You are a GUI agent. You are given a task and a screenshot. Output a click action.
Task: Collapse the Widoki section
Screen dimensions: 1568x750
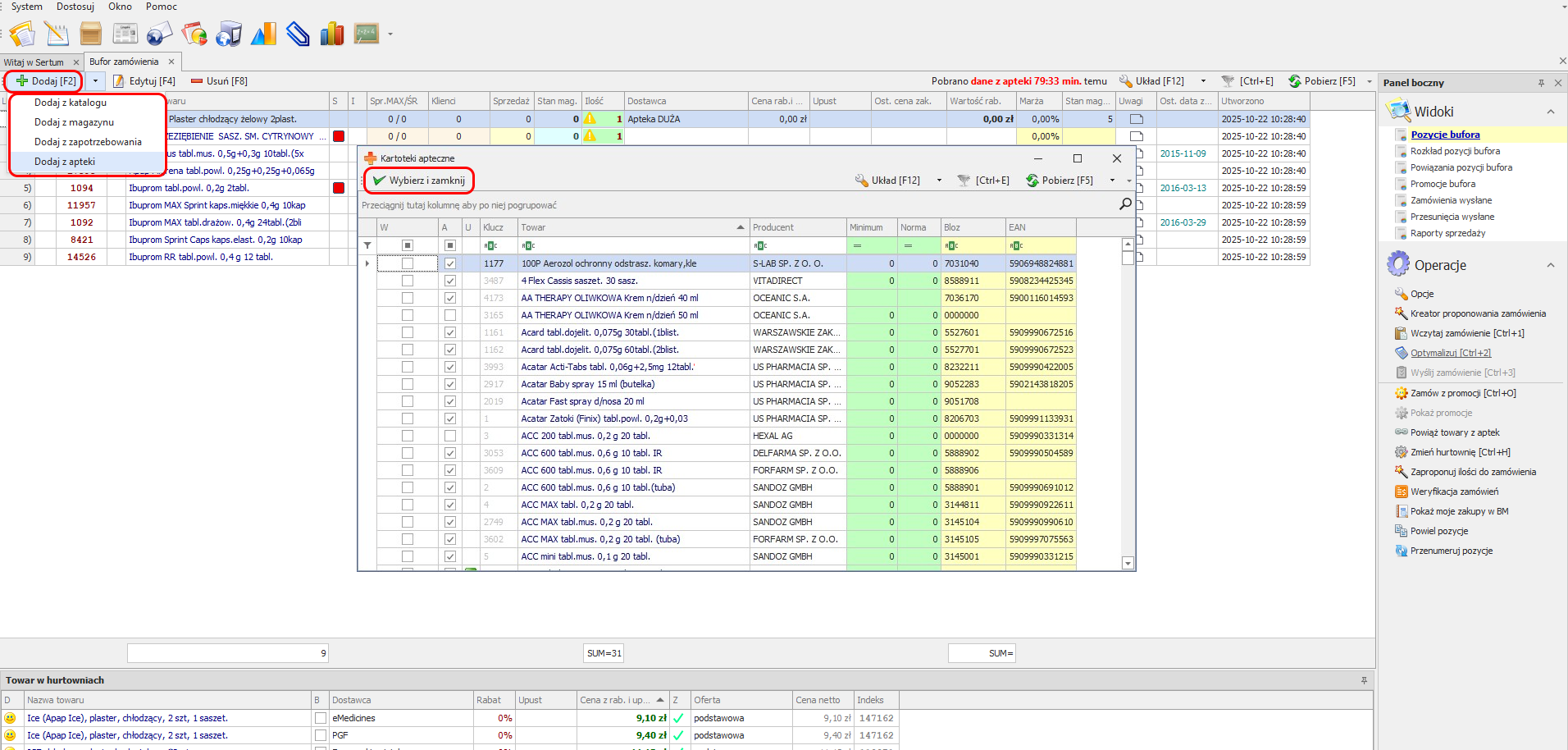point(1550,112)
